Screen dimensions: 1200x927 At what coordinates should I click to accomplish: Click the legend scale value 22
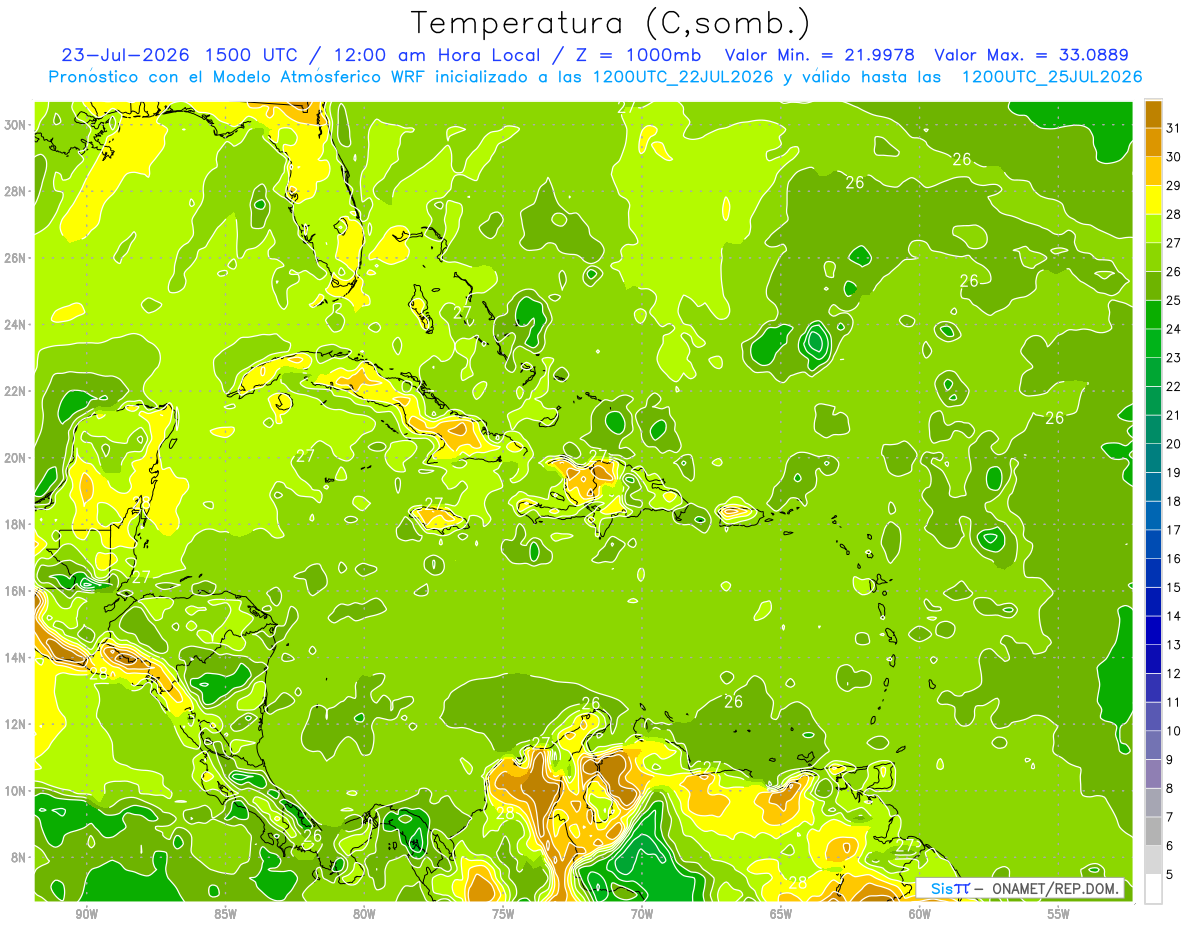click(1174, 386)
